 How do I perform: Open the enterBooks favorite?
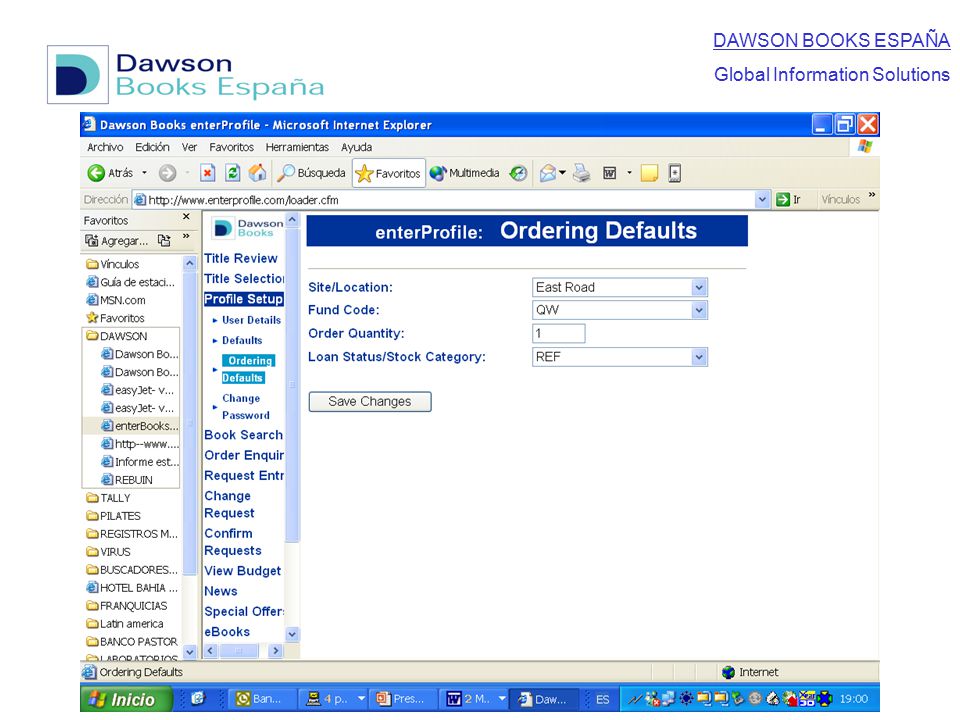point(140,426)
